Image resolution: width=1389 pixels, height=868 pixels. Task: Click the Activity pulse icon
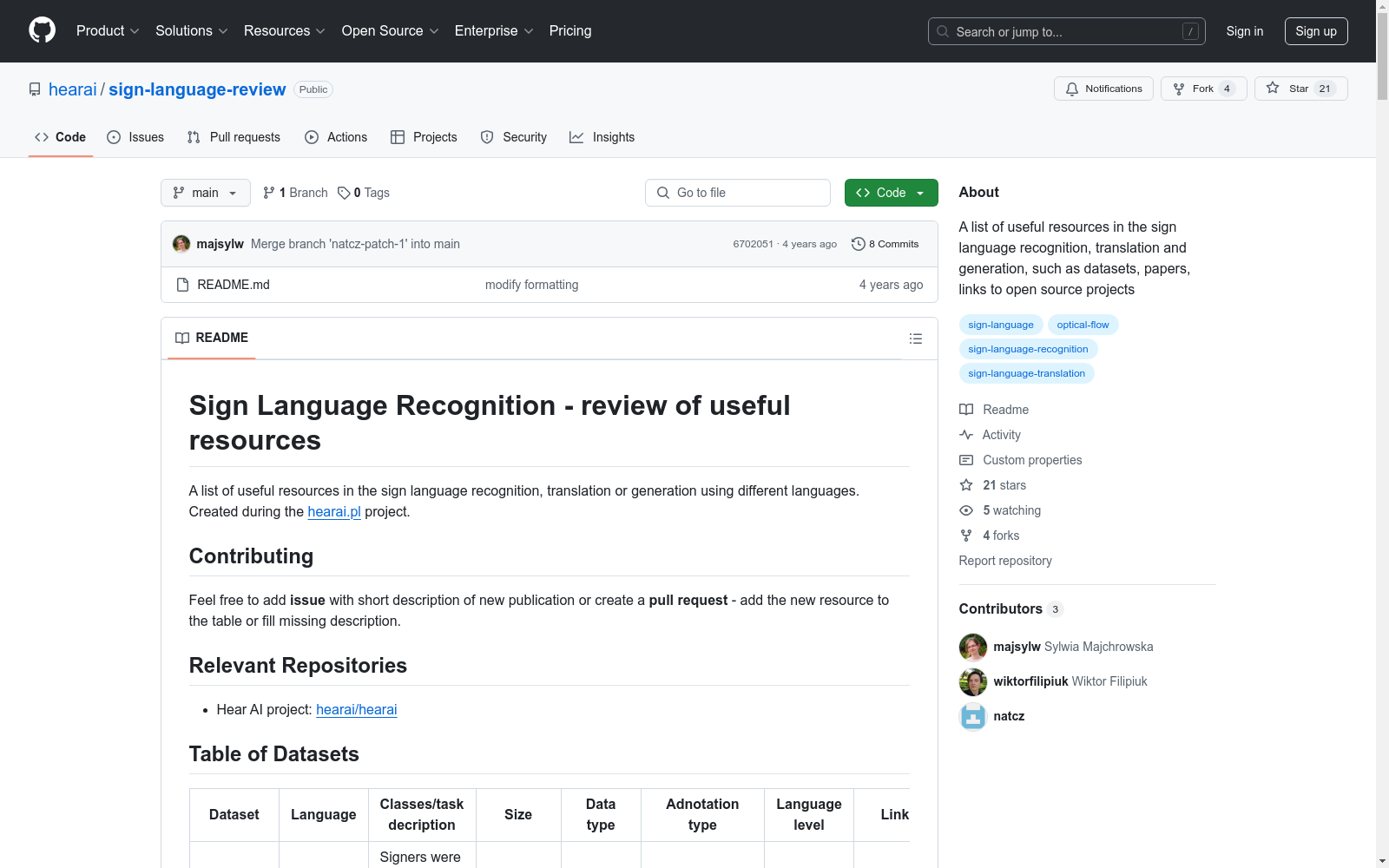[966, 435]
